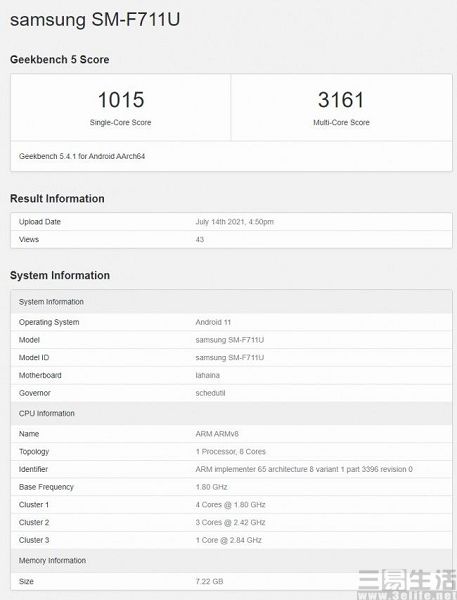Click the Cluster 1 label
457x600 pixels.
34,505
